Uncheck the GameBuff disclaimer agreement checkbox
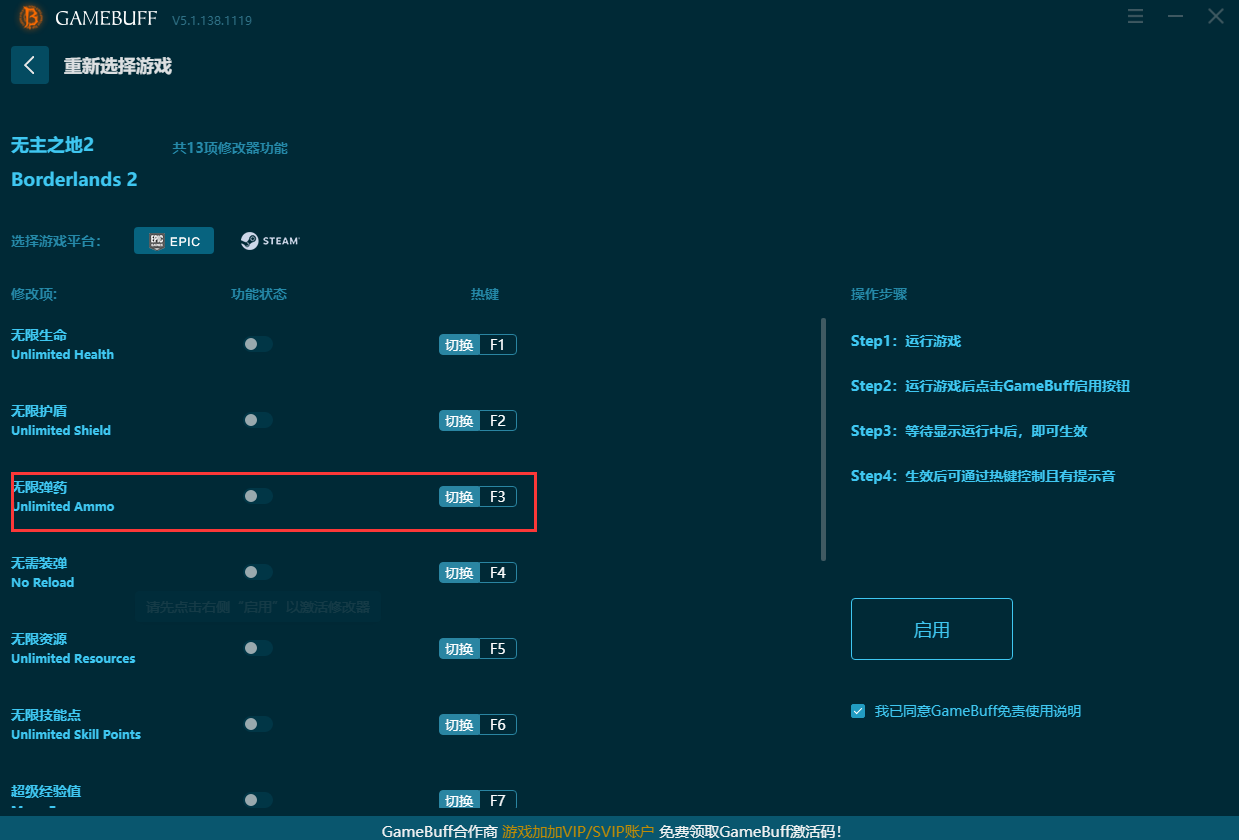1239x840 pixels. pyautogui.click(x=858, y=711)
